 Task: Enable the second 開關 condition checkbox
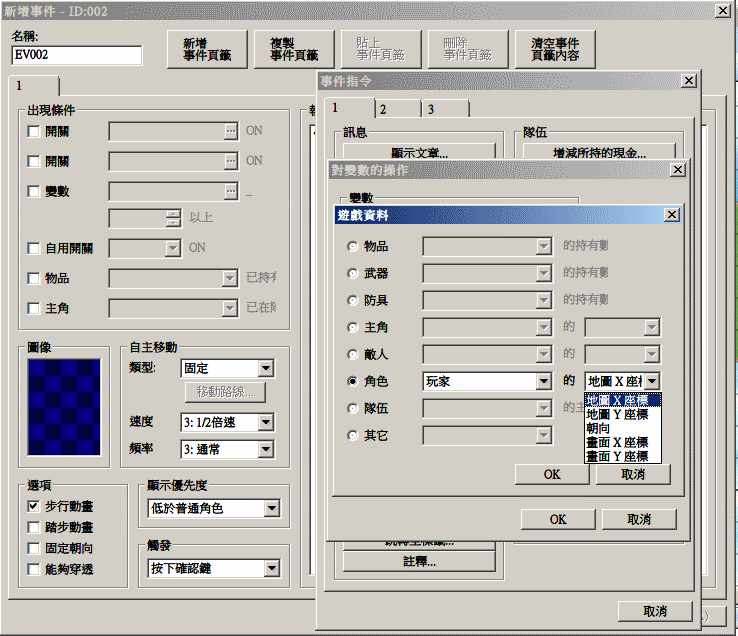[33, 161]
